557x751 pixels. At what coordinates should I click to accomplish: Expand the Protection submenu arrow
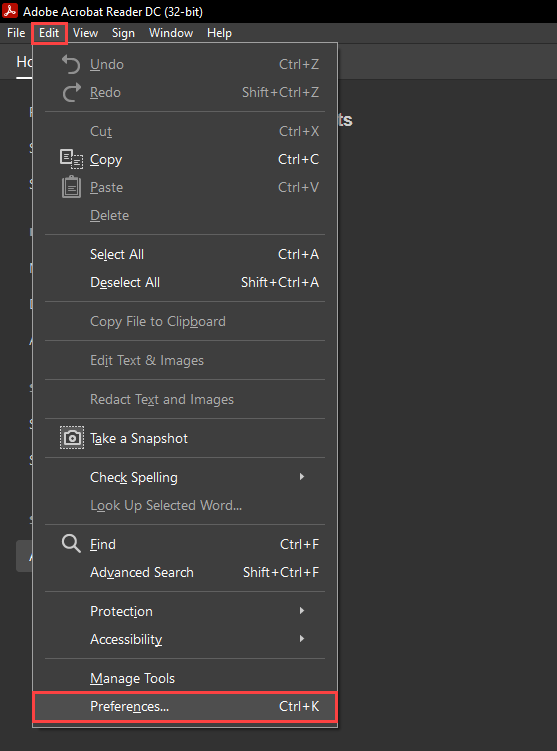point(302,611)
